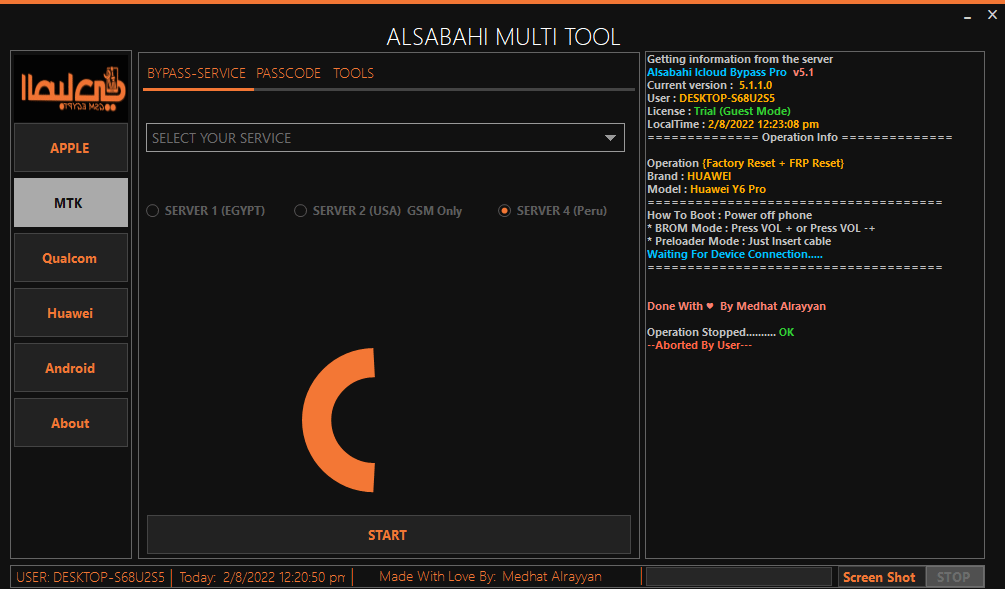
Task: Switch to the PASSCODE tab
Action: pos(288,73)
